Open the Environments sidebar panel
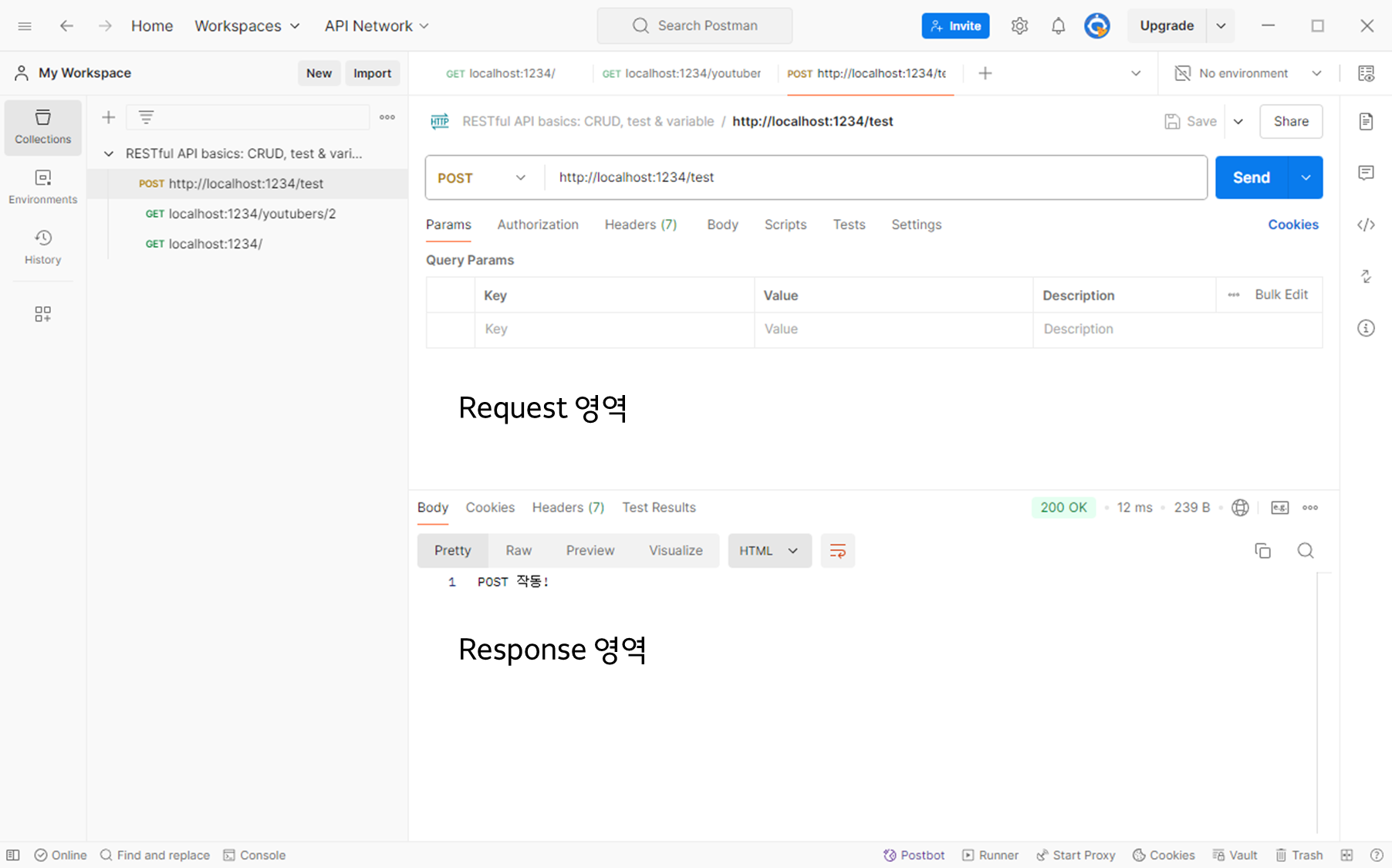This screenshot has height=868, width=1392. [43, 187]
